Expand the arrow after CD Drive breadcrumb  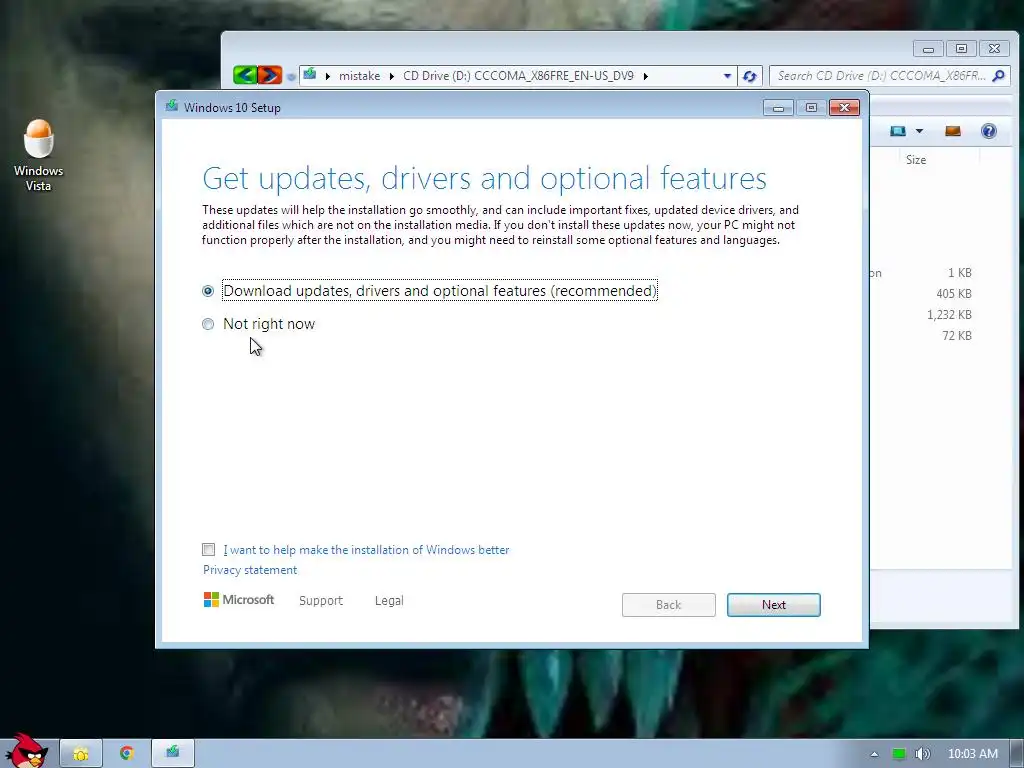645,76
